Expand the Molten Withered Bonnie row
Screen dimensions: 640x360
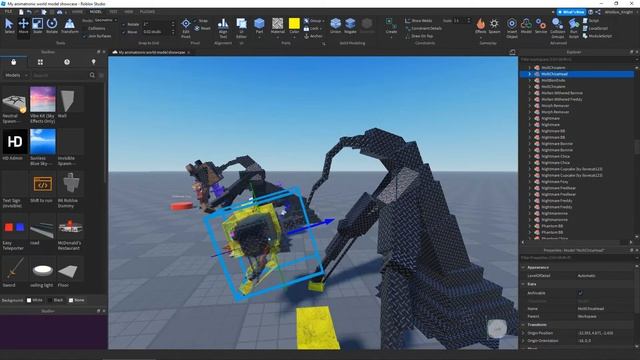(530, 93)
